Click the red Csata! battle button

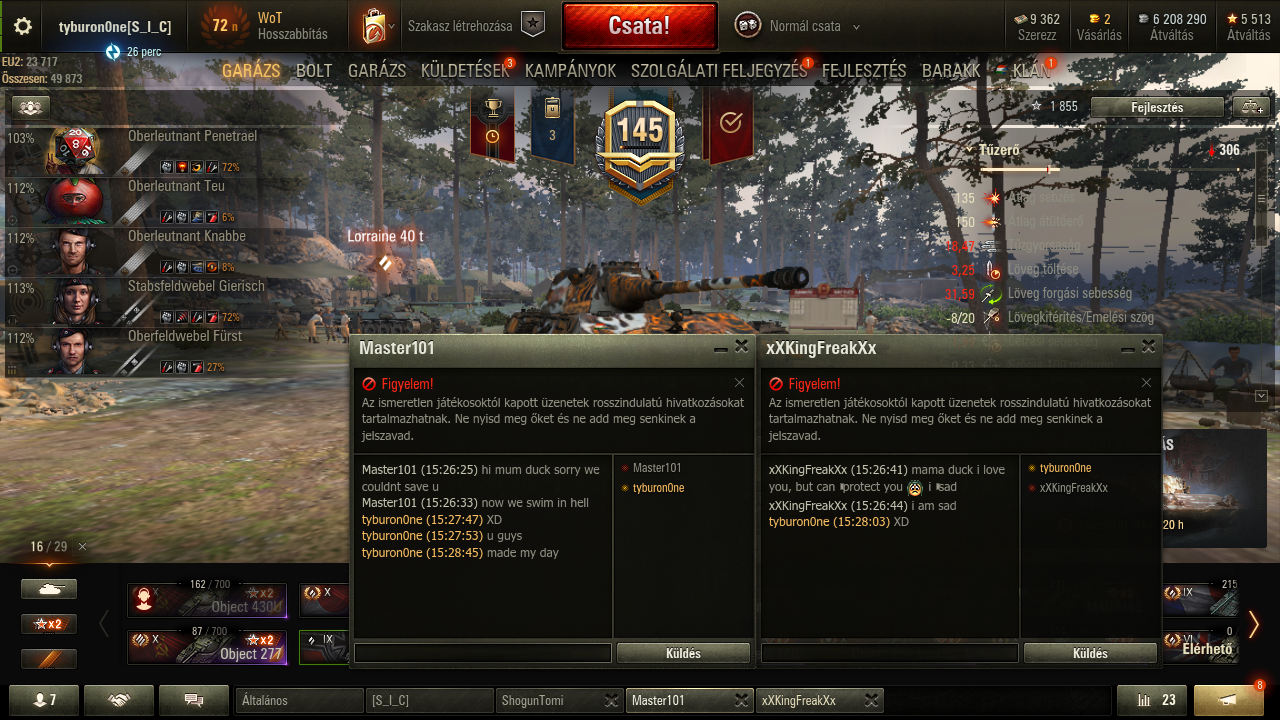(x=640, y=26)
